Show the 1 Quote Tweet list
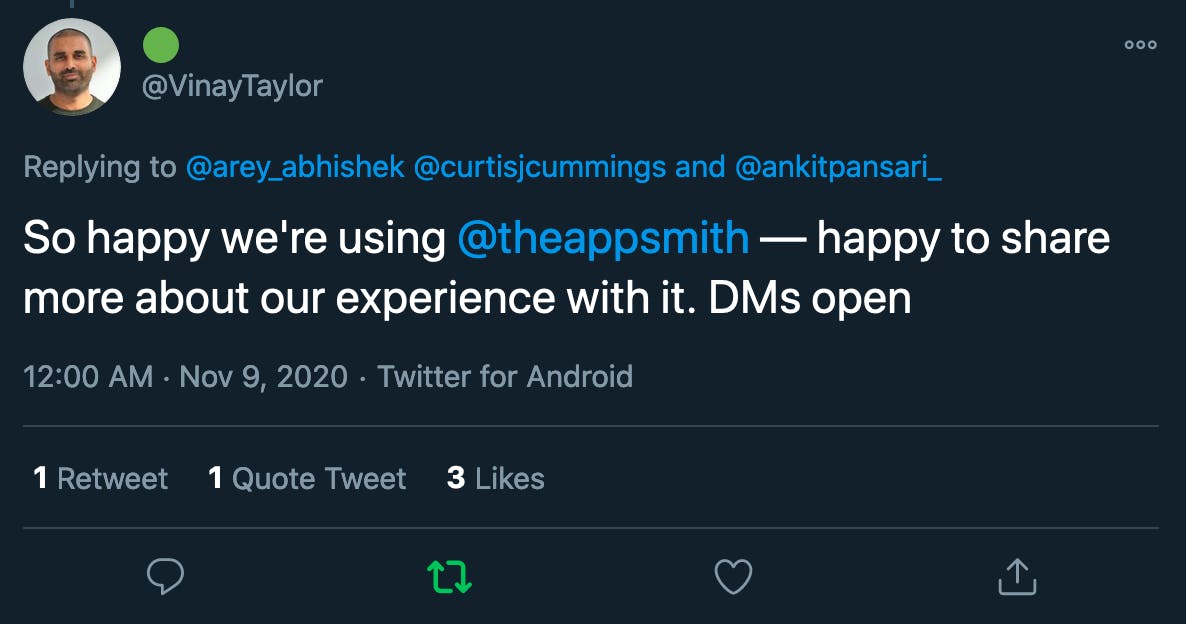The width and height of the screenshot is (1186, 624). click(307, 479)
